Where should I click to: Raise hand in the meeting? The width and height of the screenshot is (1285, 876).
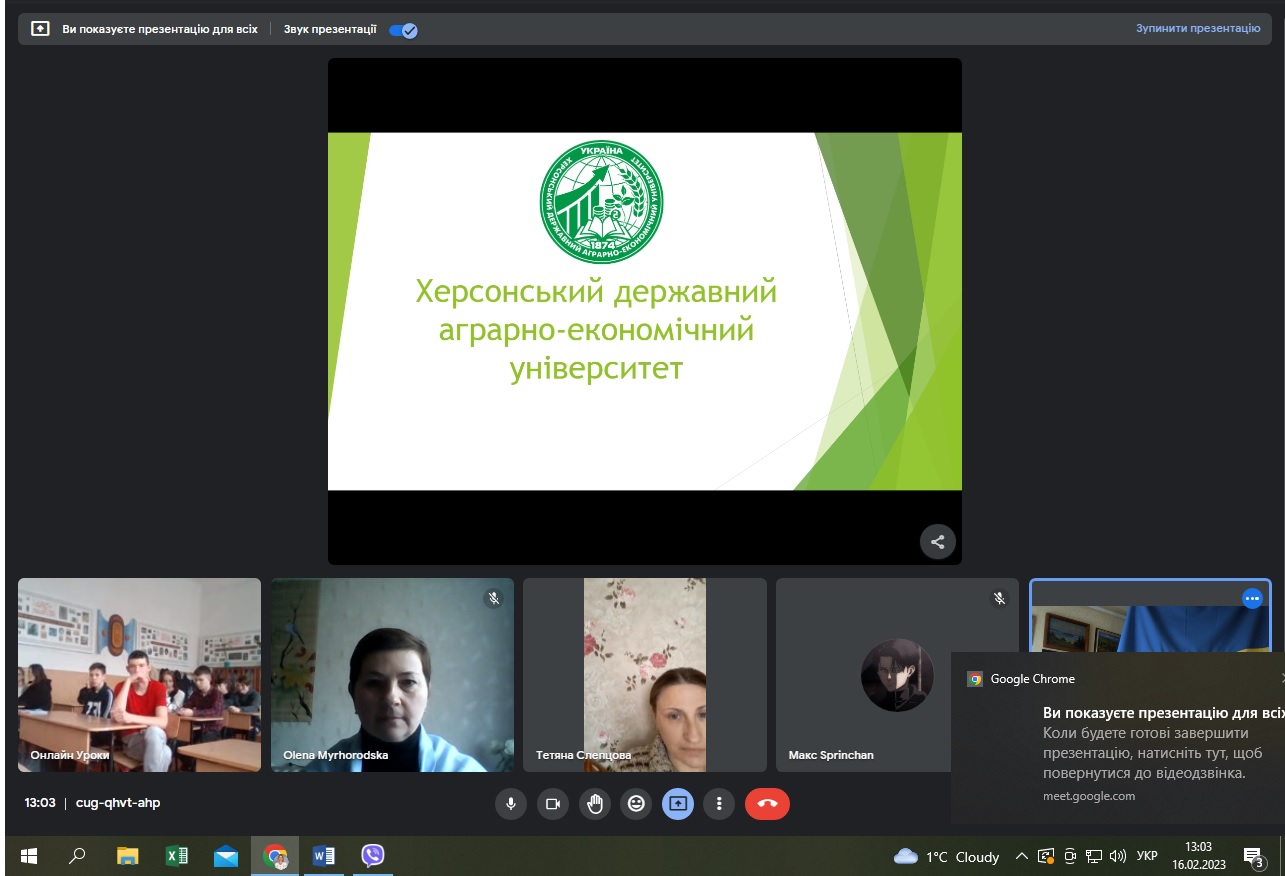pos(595,804)
